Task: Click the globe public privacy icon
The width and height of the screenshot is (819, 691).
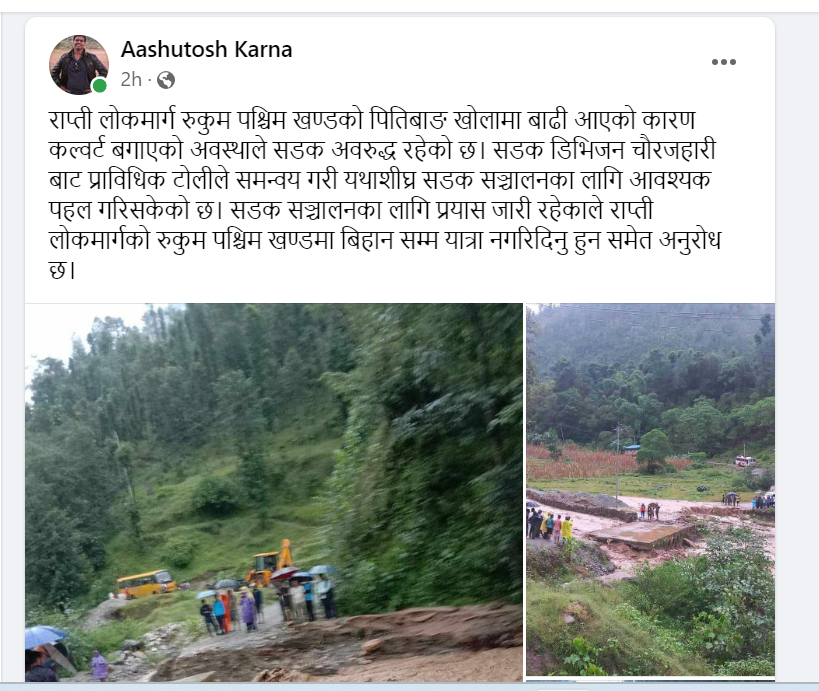Action: (166, 80)
